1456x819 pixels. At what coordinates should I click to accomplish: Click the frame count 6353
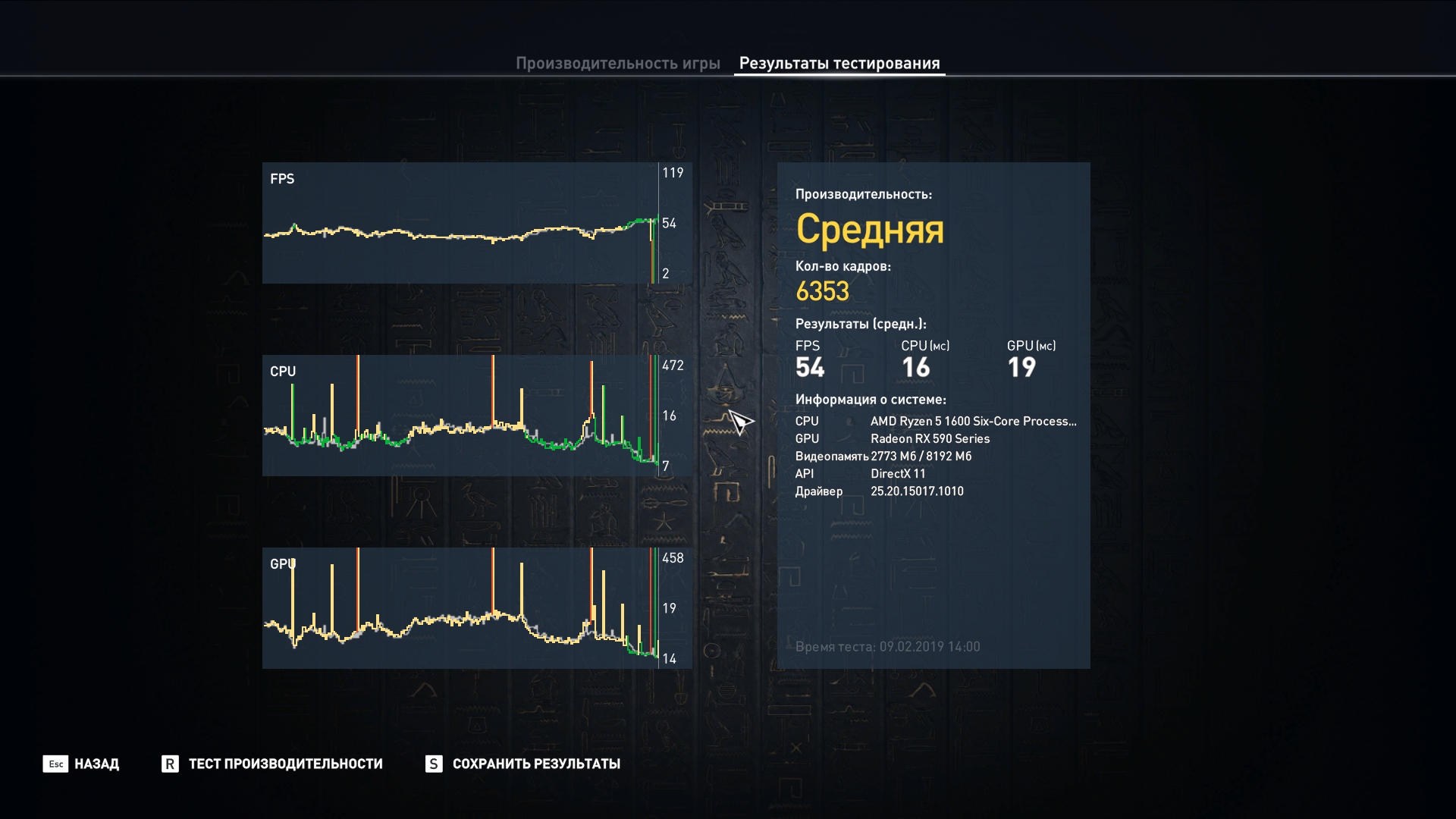(x=822, y=291)
